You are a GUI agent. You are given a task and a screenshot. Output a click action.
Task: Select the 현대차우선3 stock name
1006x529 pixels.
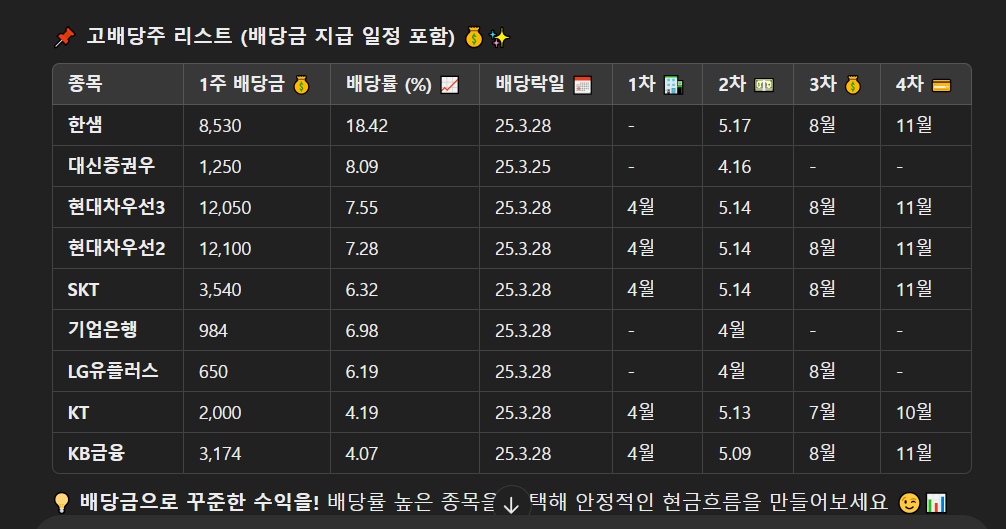click(117, 207)
